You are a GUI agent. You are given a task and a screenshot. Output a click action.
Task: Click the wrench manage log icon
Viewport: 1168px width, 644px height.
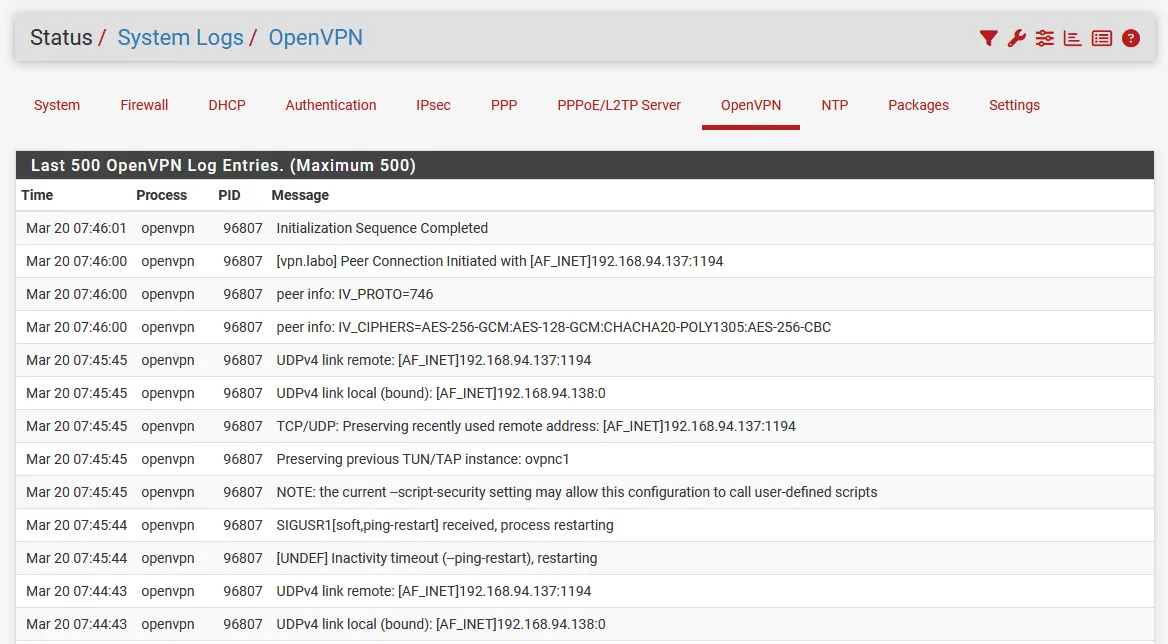1016,39
